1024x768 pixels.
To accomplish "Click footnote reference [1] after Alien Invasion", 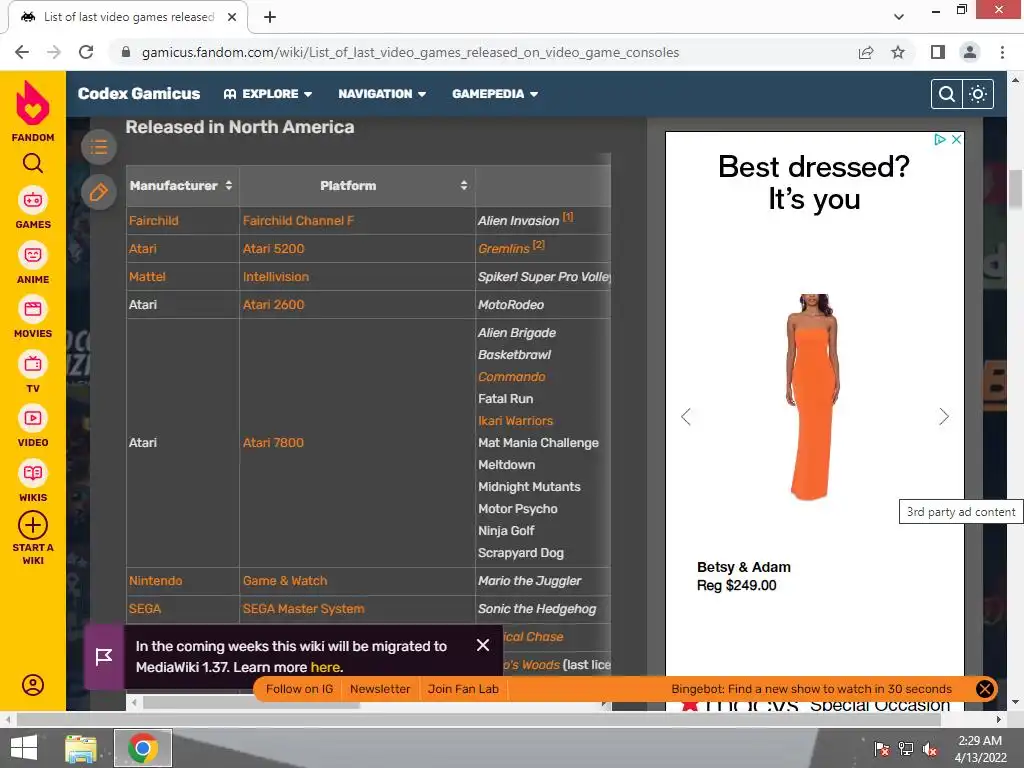I will pos(568,217).
